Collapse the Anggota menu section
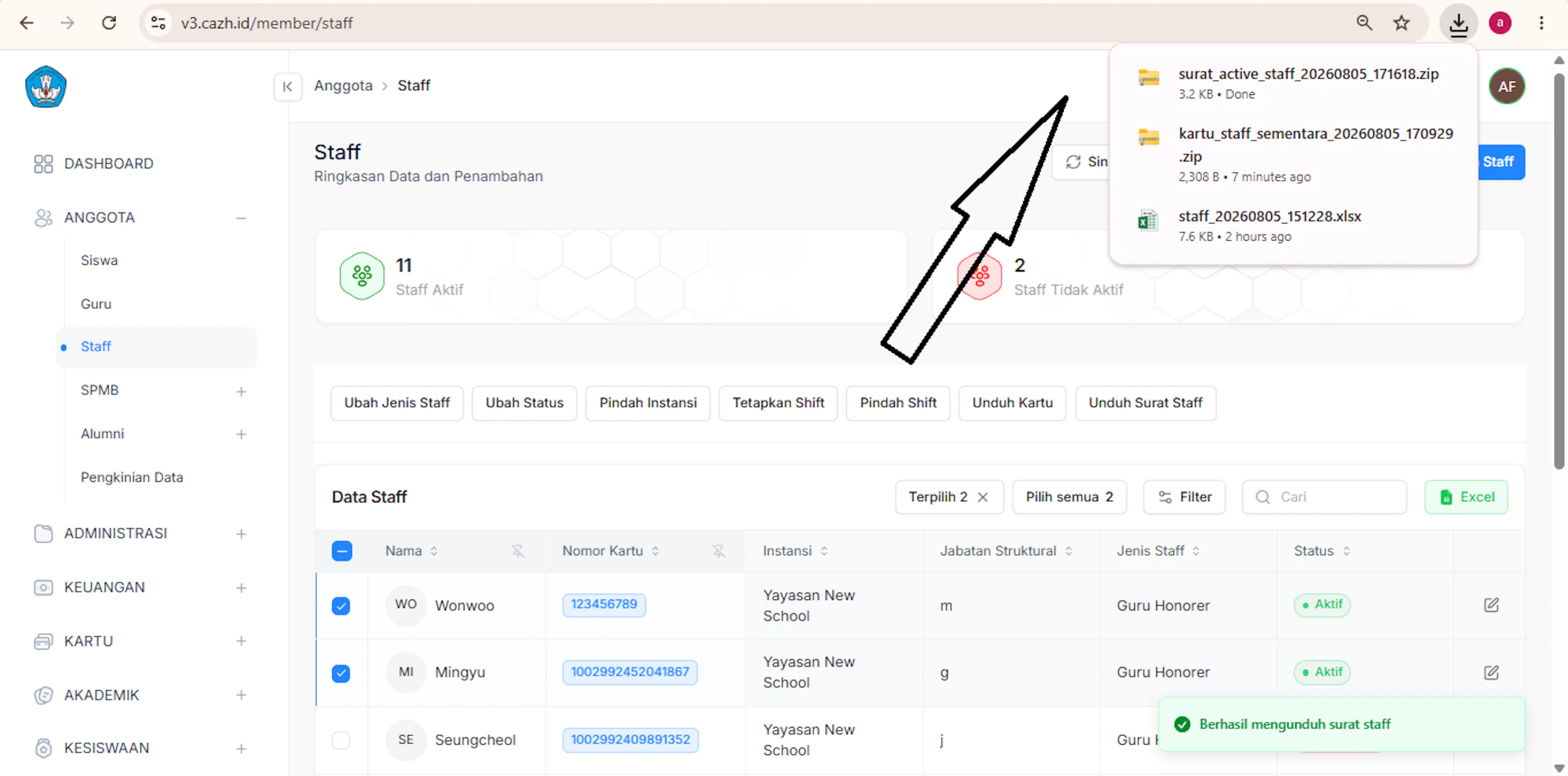Screen dimensions: 1568x776 [241, 218]
